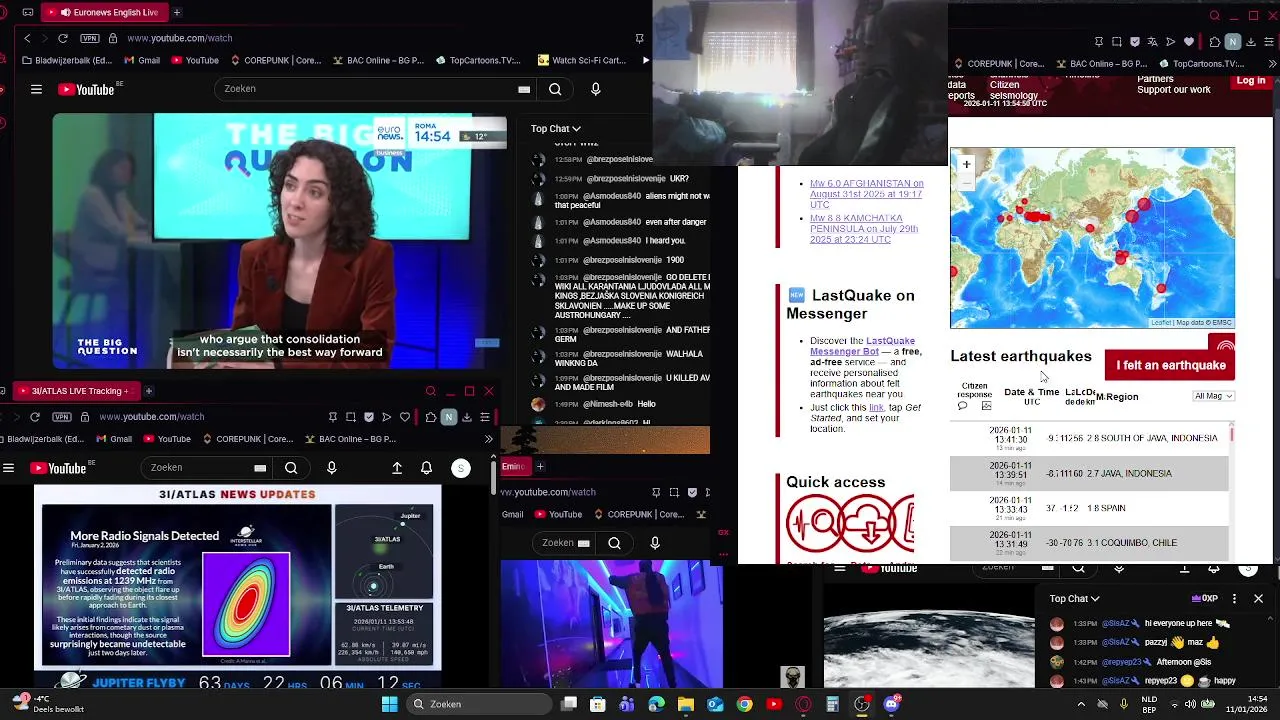Click search magnifier in Euronews YouTube window
This screenshot has height=720, width=1280.
(x=555, y=89)
